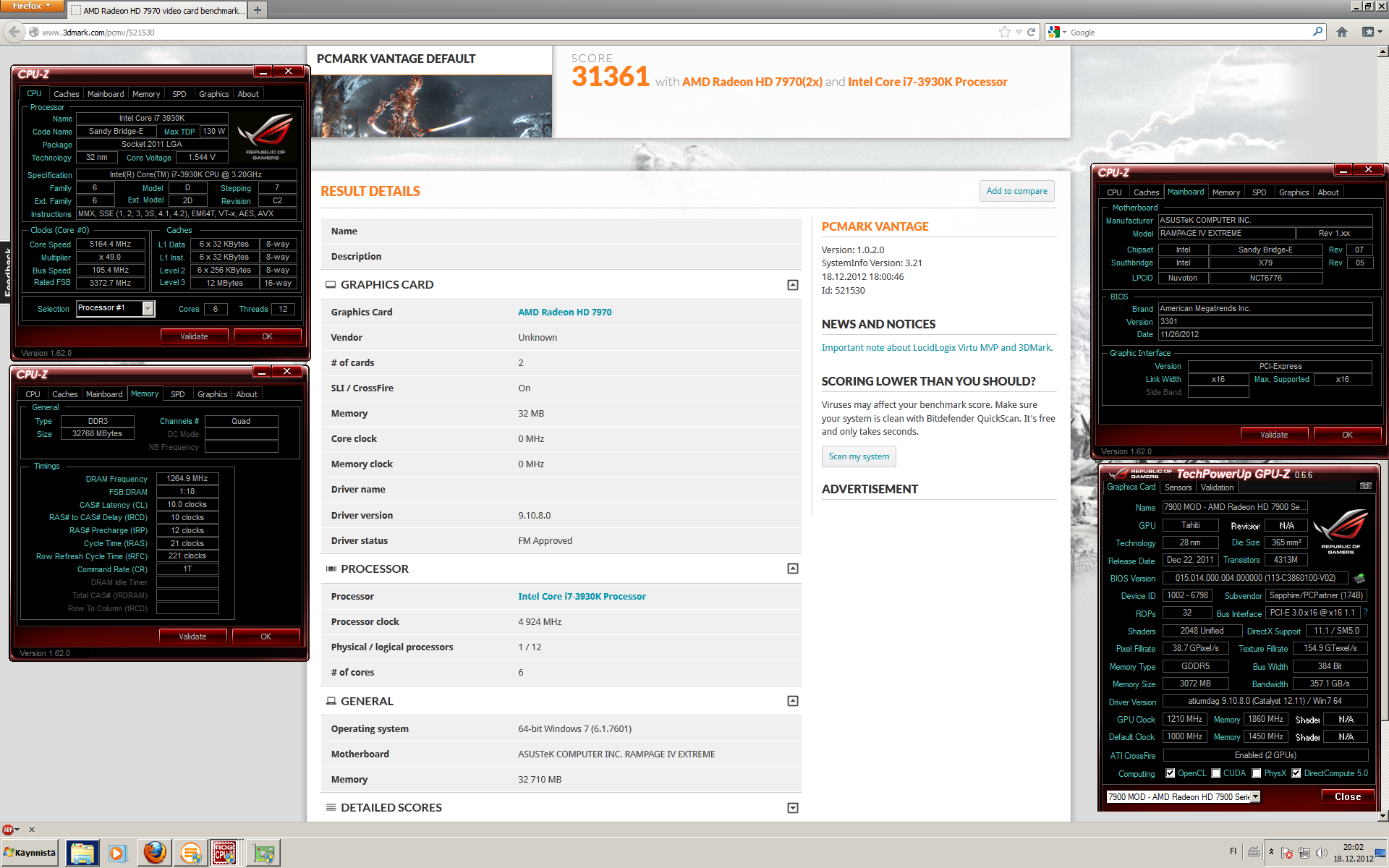Click OK in Memory CPU-Z window
The width and height of the screenshot is (1389, 868).
[x=266, y=637]
